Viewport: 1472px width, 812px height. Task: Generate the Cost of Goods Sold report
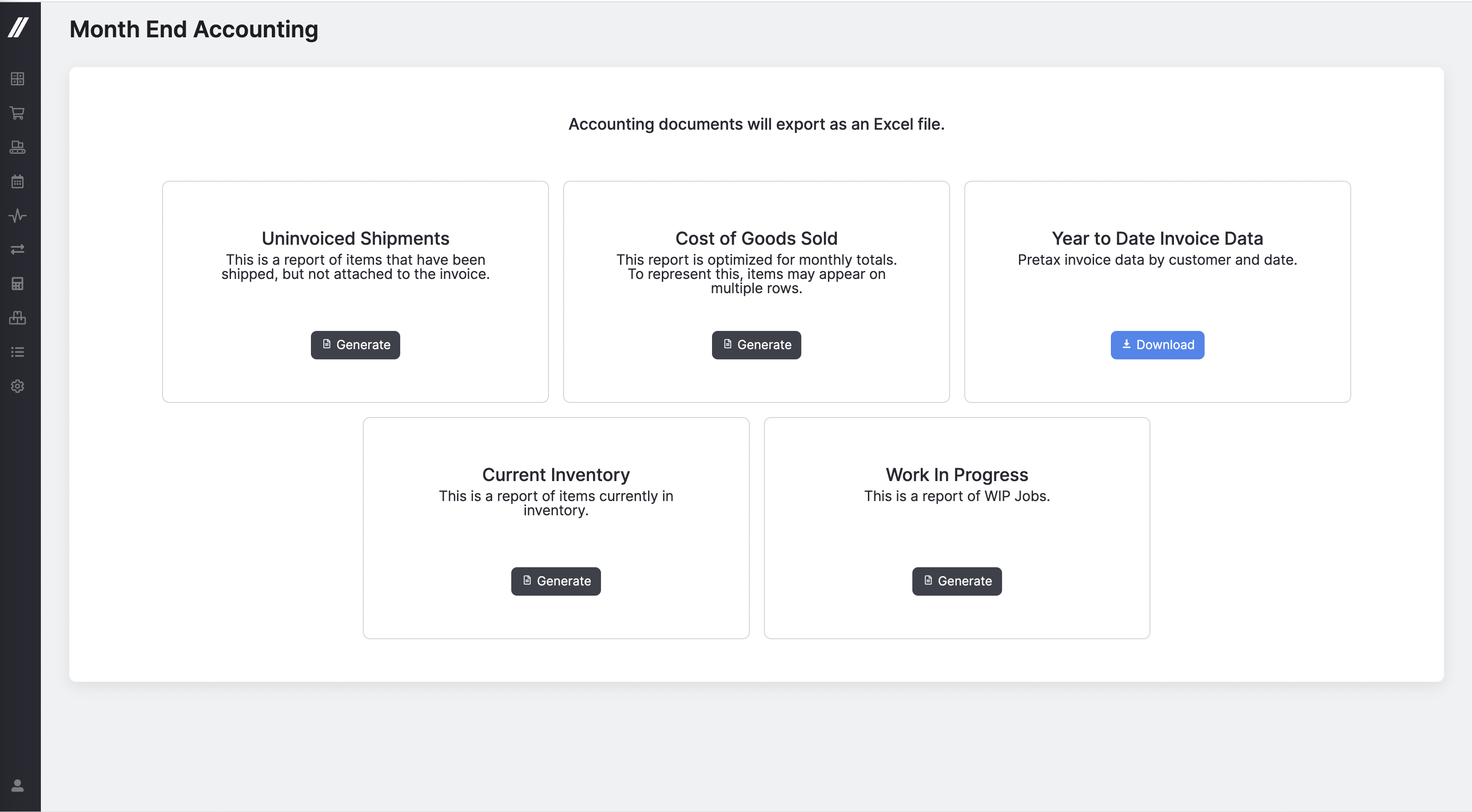tap(756, 345)
